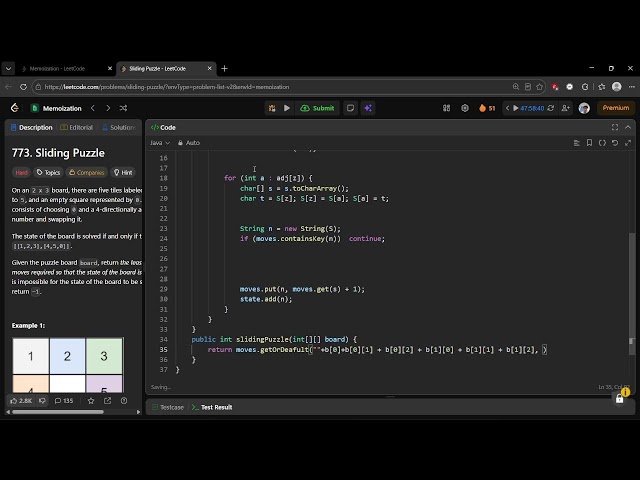Open the Testcase tab
This screenshot has height=480, width=640.
tap(168, 407)
